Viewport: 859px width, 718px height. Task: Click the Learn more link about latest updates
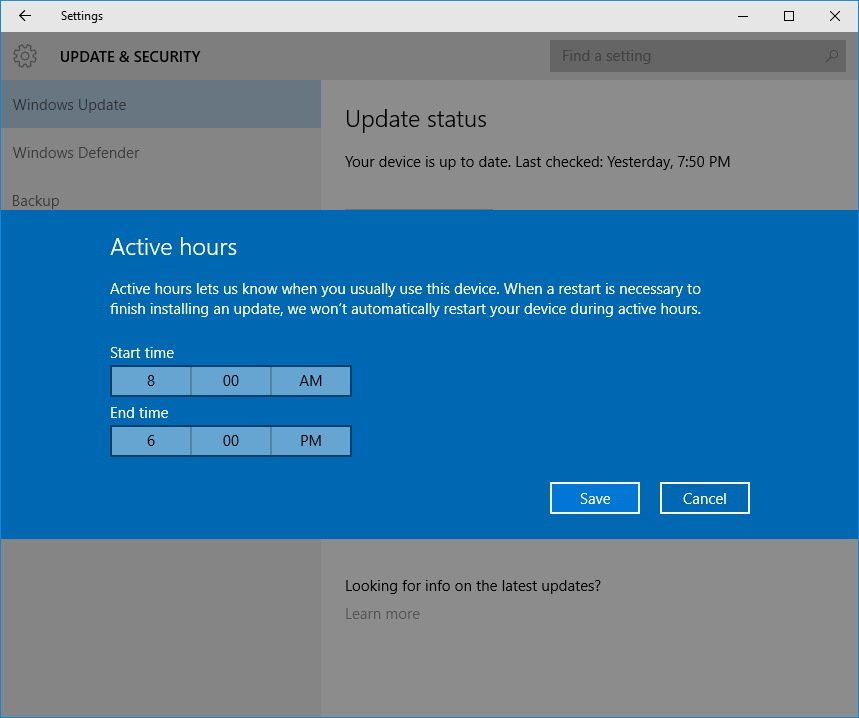(382, 614)
